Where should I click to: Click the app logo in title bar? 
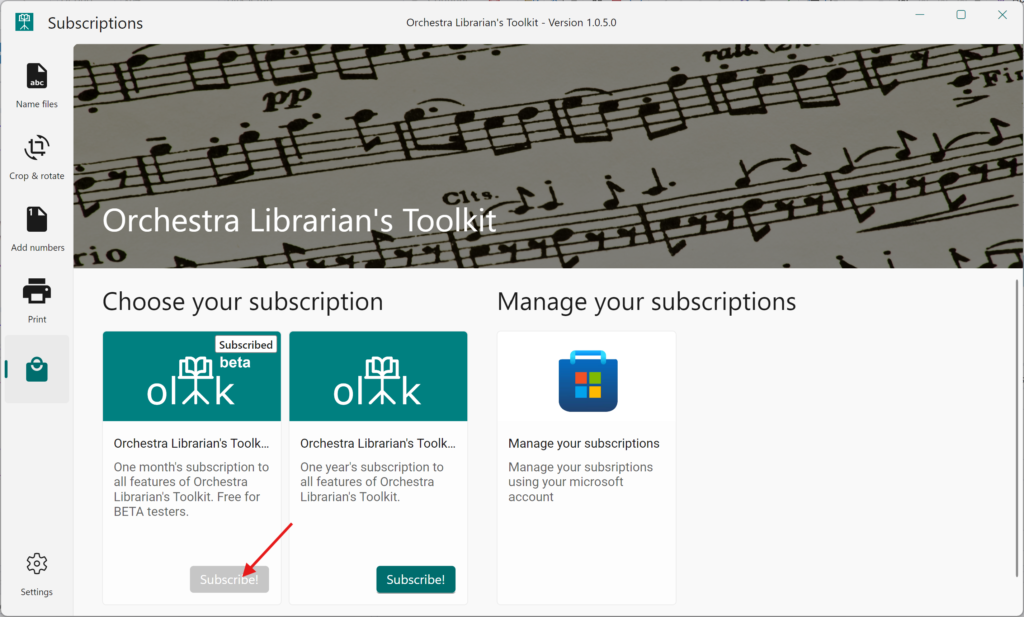point(23,22)
